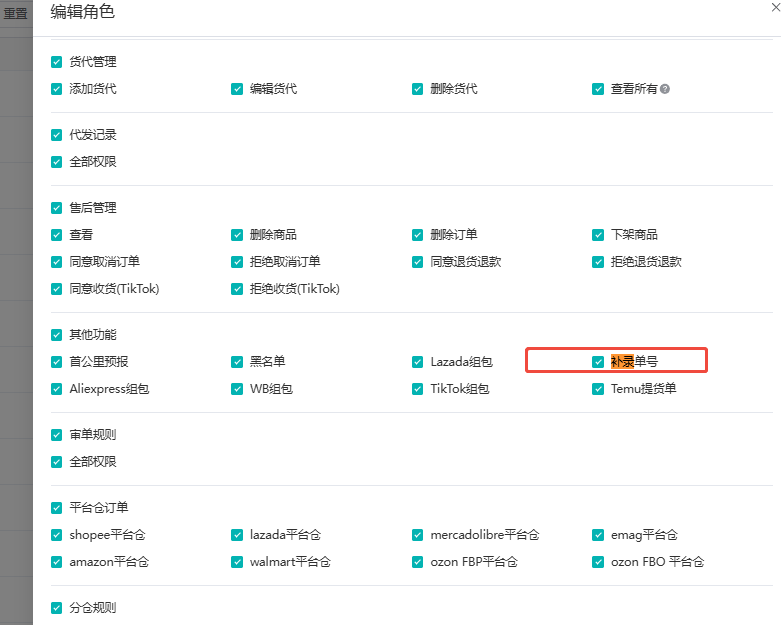Uncheck the 编辑货代 checkbox
Screen dimensions: 781x625
tap(237, 89)
